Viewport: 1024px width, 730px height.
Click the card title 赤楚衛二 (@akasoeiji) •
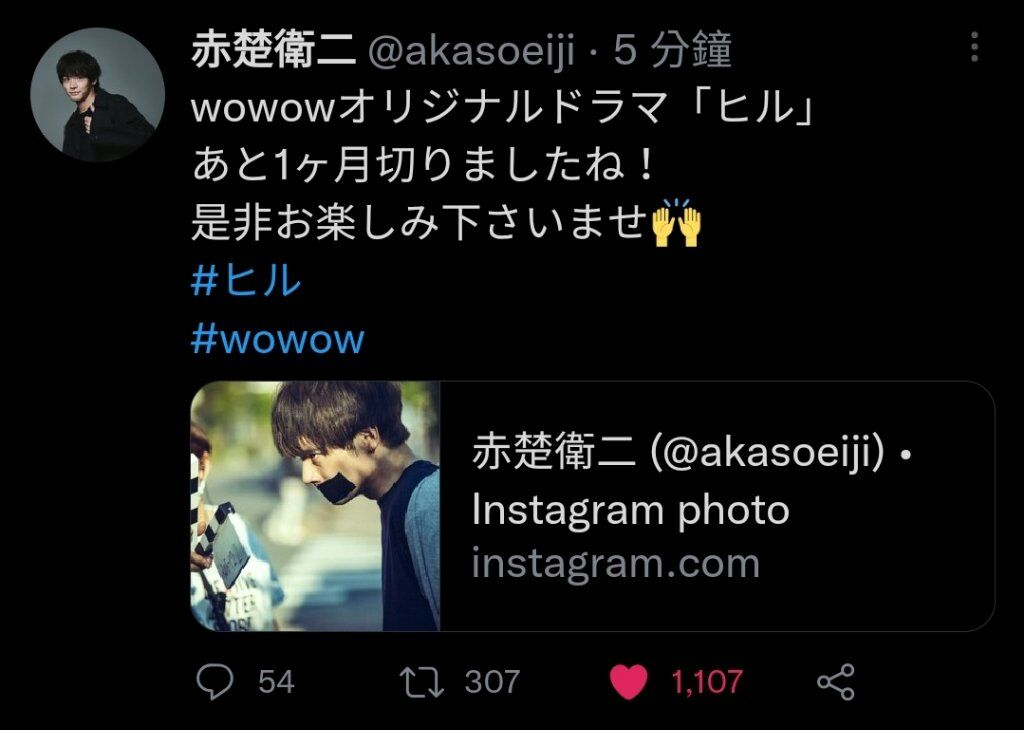692,452
